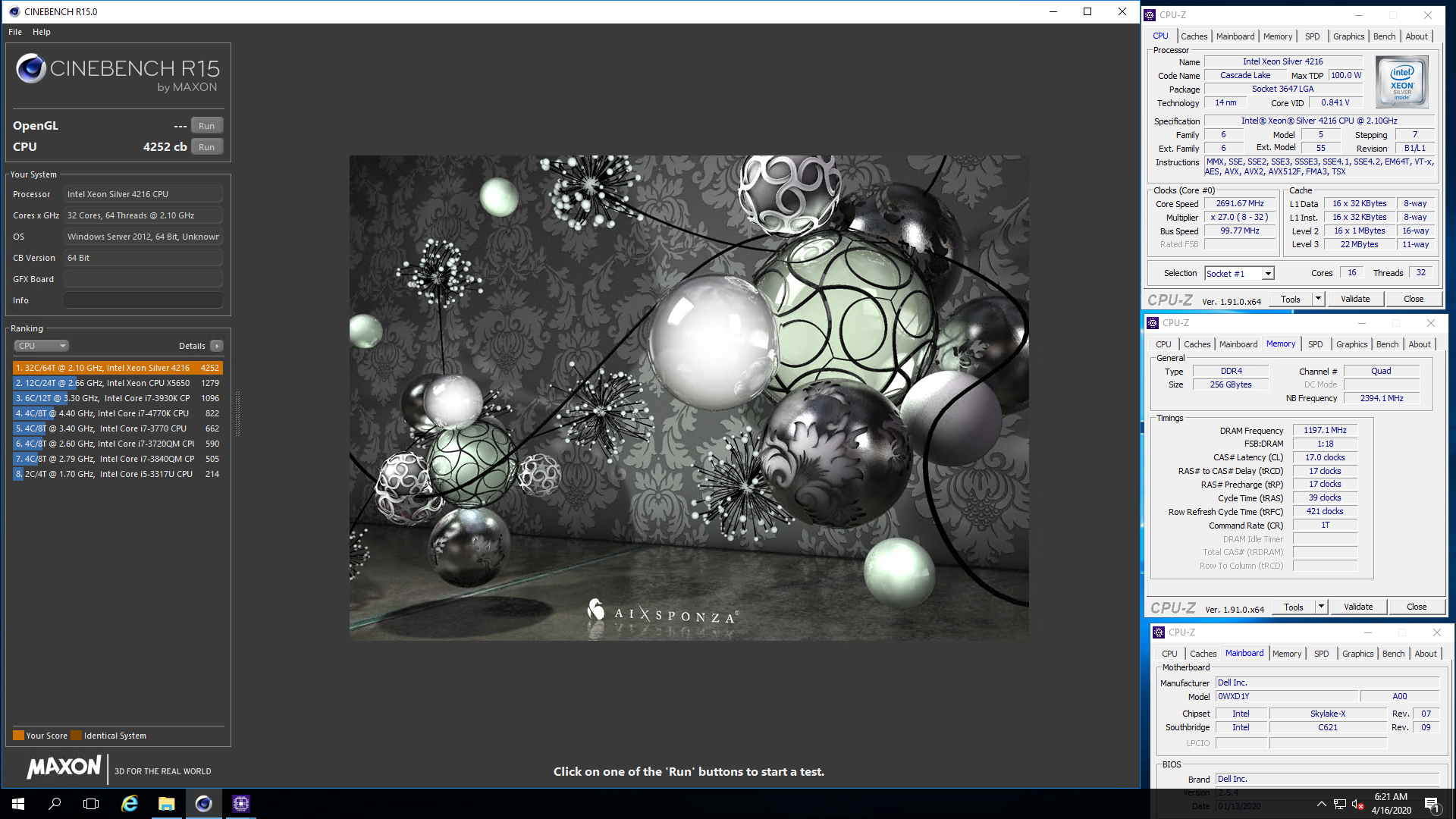This screenshot has height=819, width=1456.
Task: Select the Xeon Silver 4216 ranking row
Action: pos(118,368)
